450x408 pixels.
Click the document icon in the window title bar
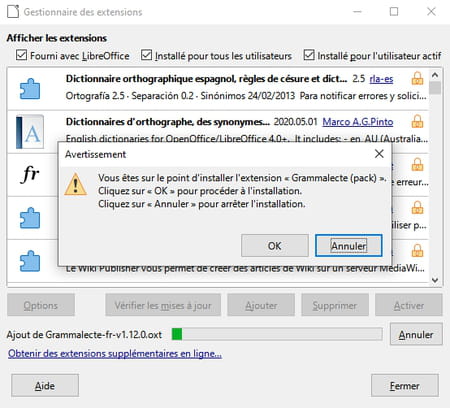point(13,12)
